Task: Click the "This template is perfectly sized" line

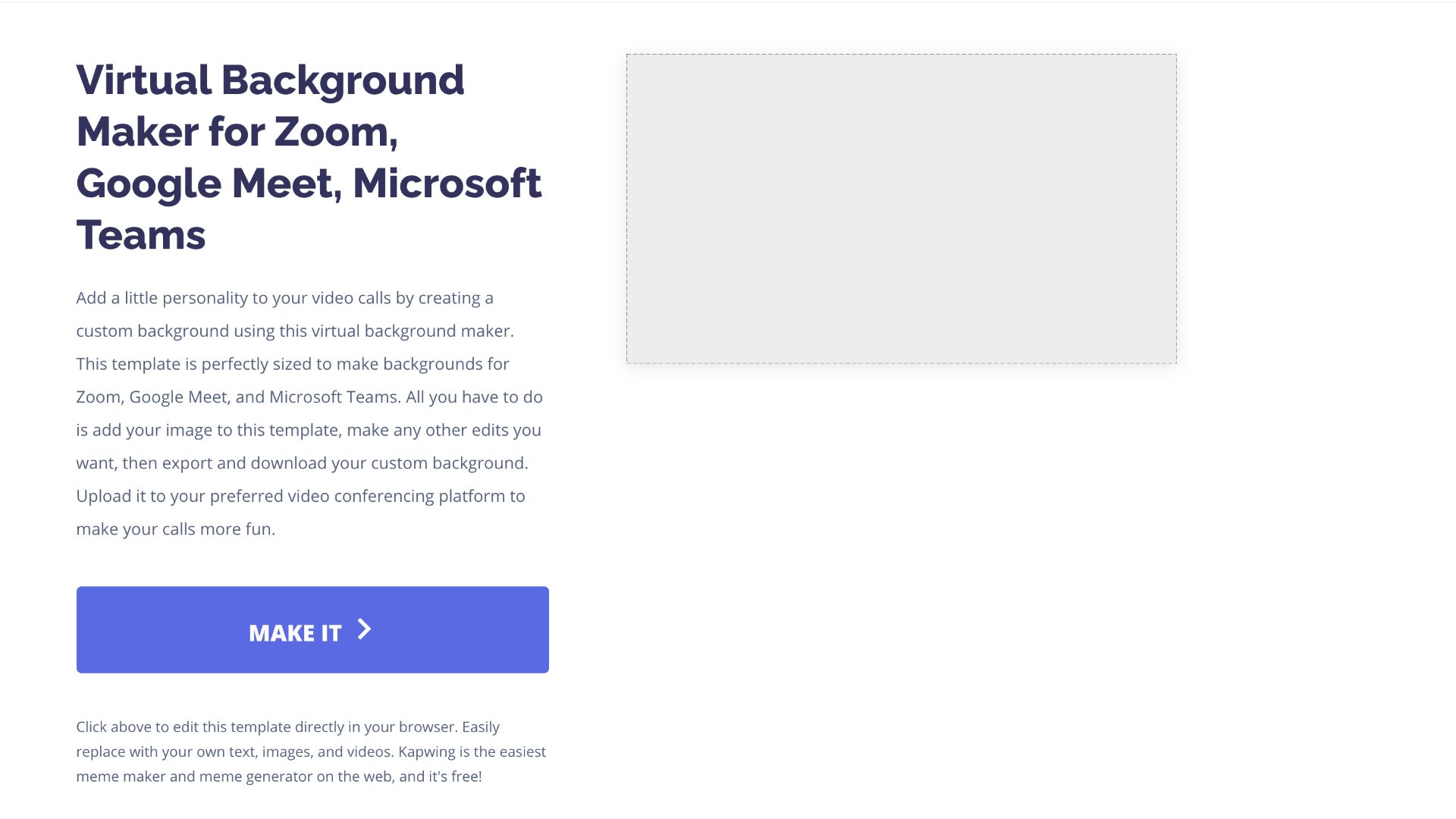Action: 292,364
